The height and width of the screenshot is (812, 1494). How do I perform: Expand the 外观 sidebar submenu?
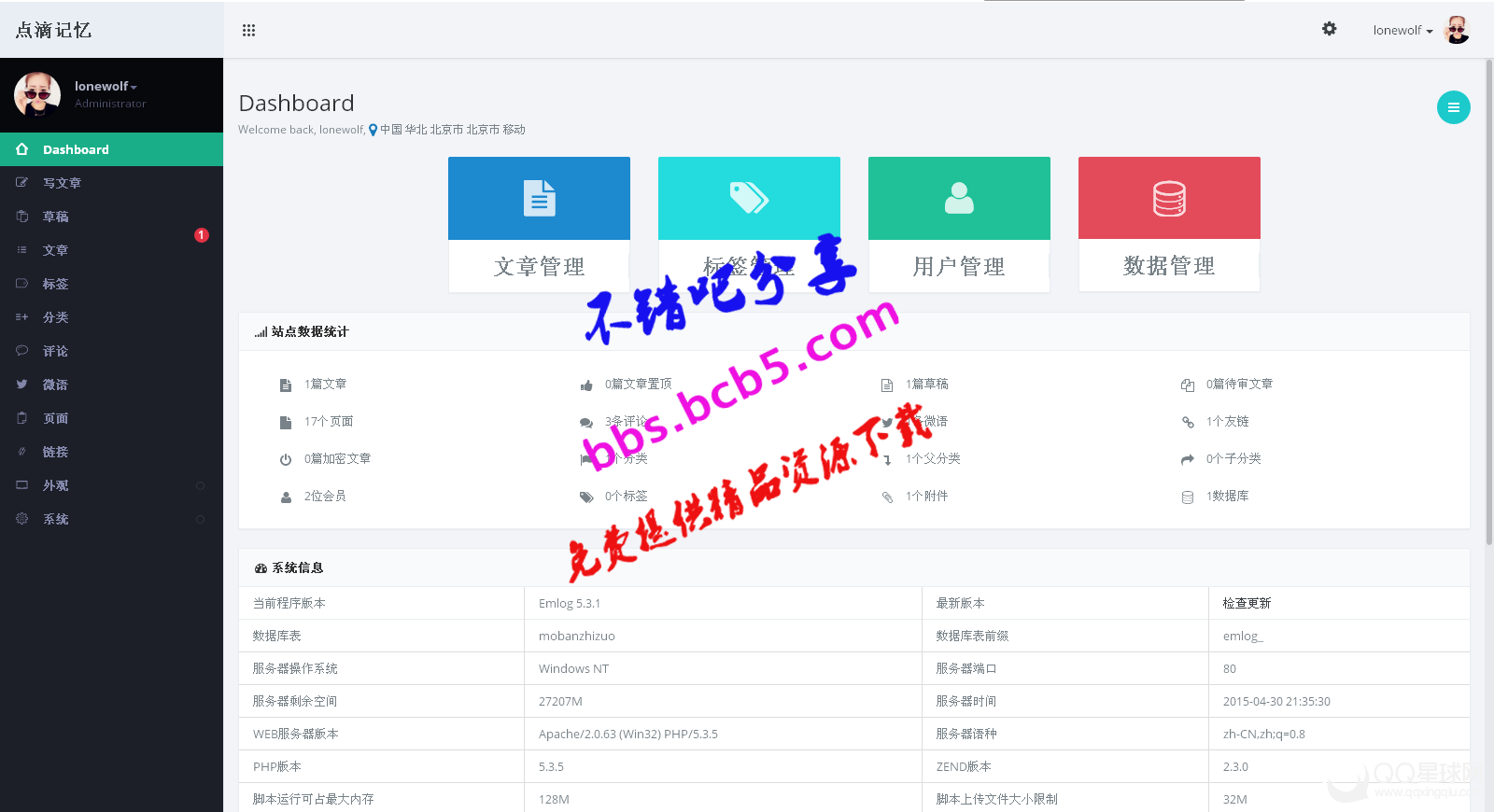tap(111, 485)
